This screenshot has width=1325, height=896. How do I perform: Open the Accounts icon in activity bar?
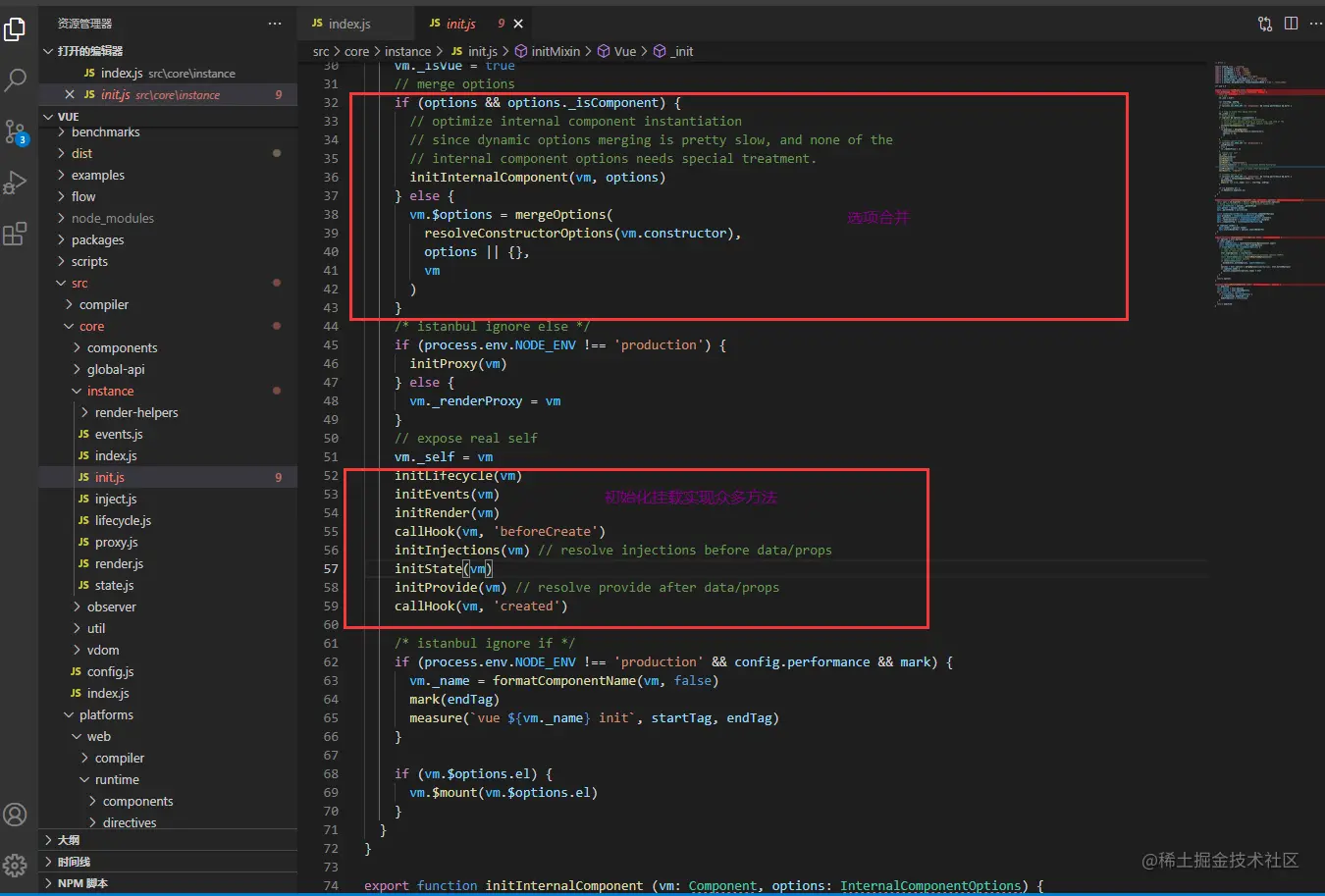point(16,814)
